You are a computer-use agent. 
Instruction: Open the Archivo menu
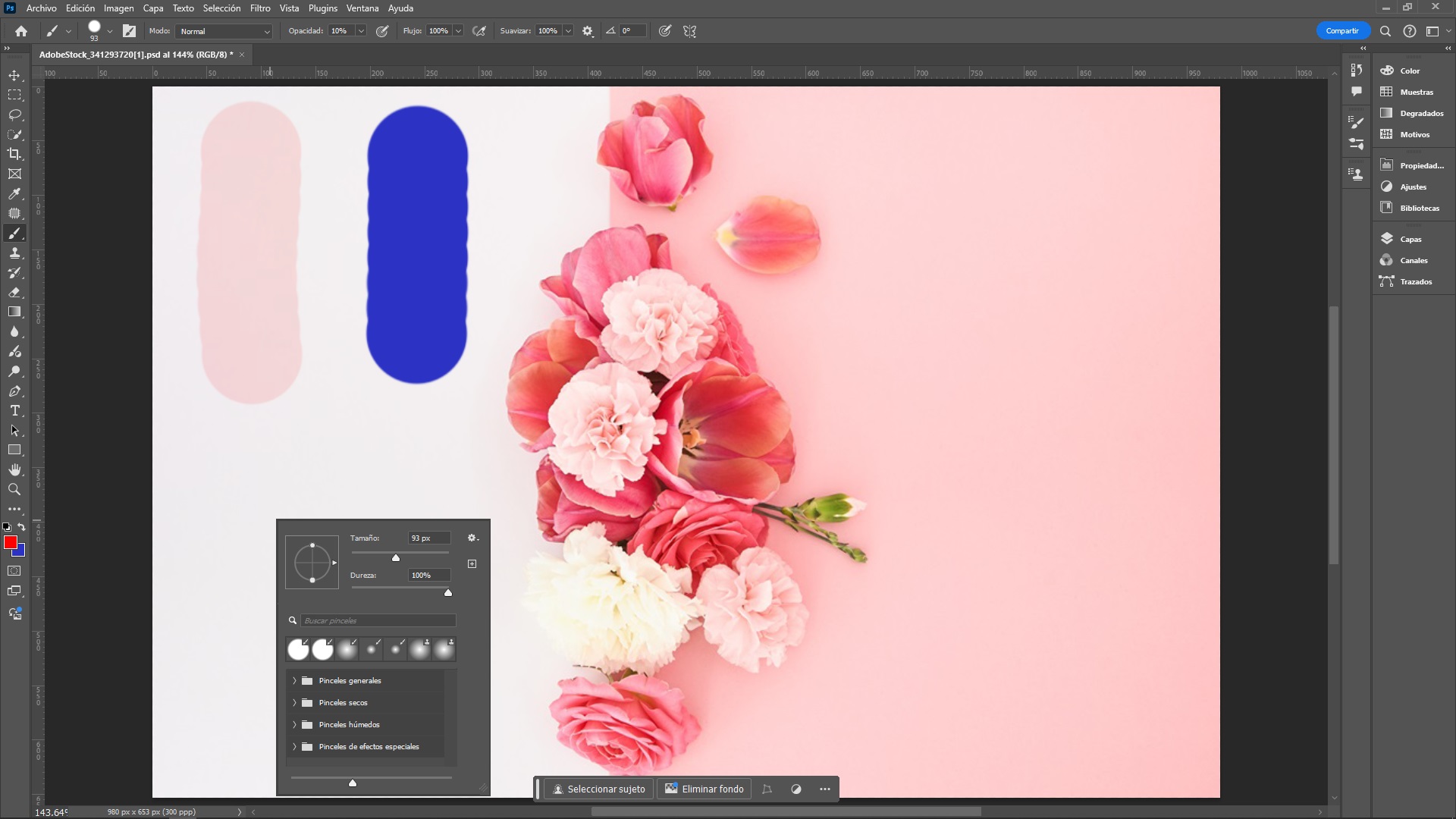[x=41, y=8]
